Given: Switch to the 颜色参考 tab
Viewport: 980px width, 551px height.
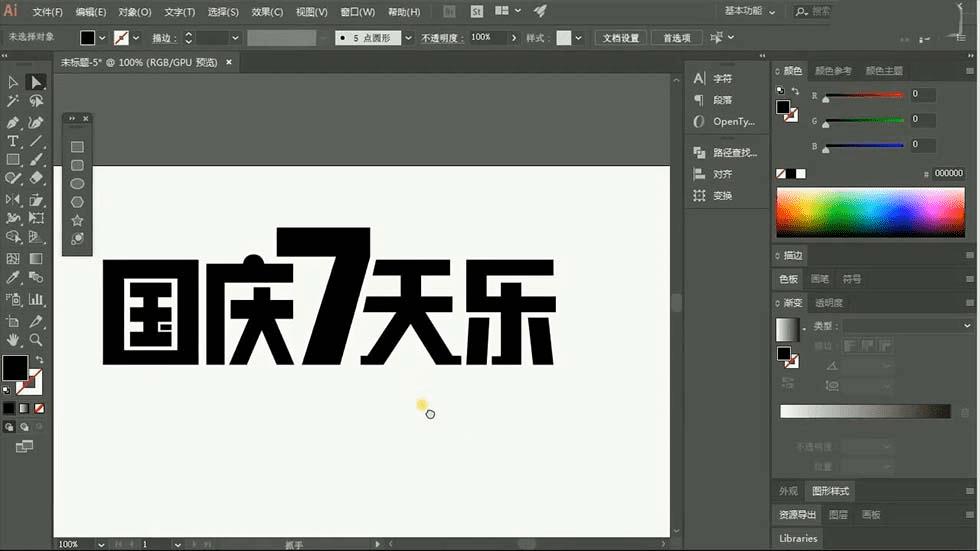Looking at the screenshot, I should pos(832,71).
